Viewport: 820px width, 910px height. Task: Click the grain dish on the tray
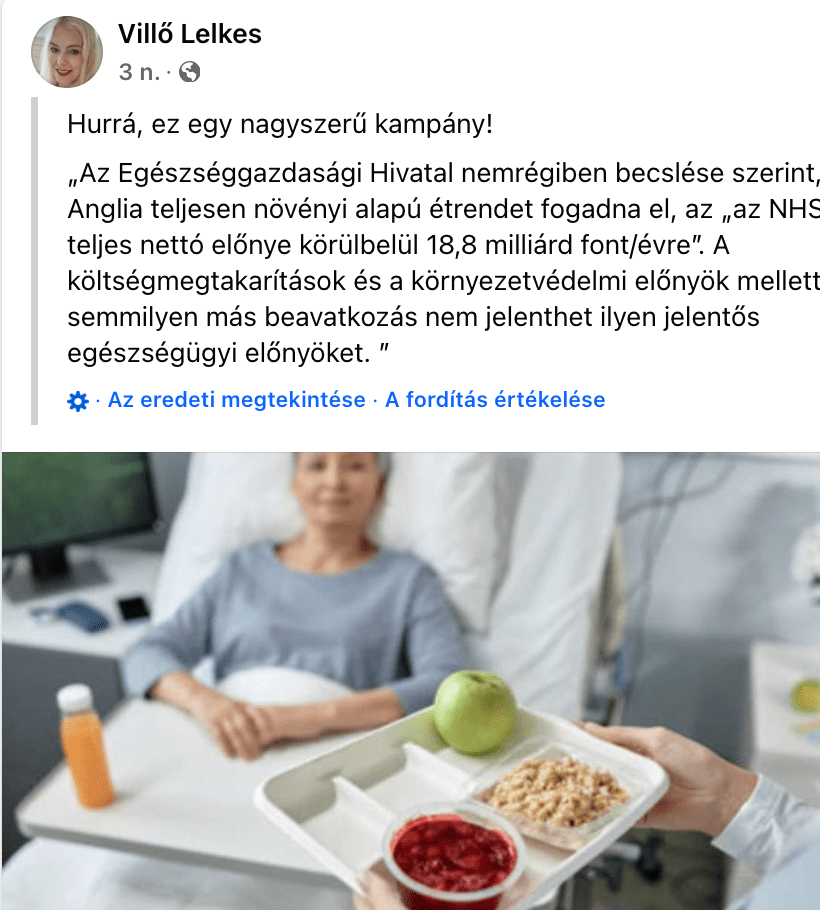pos(555,791)
